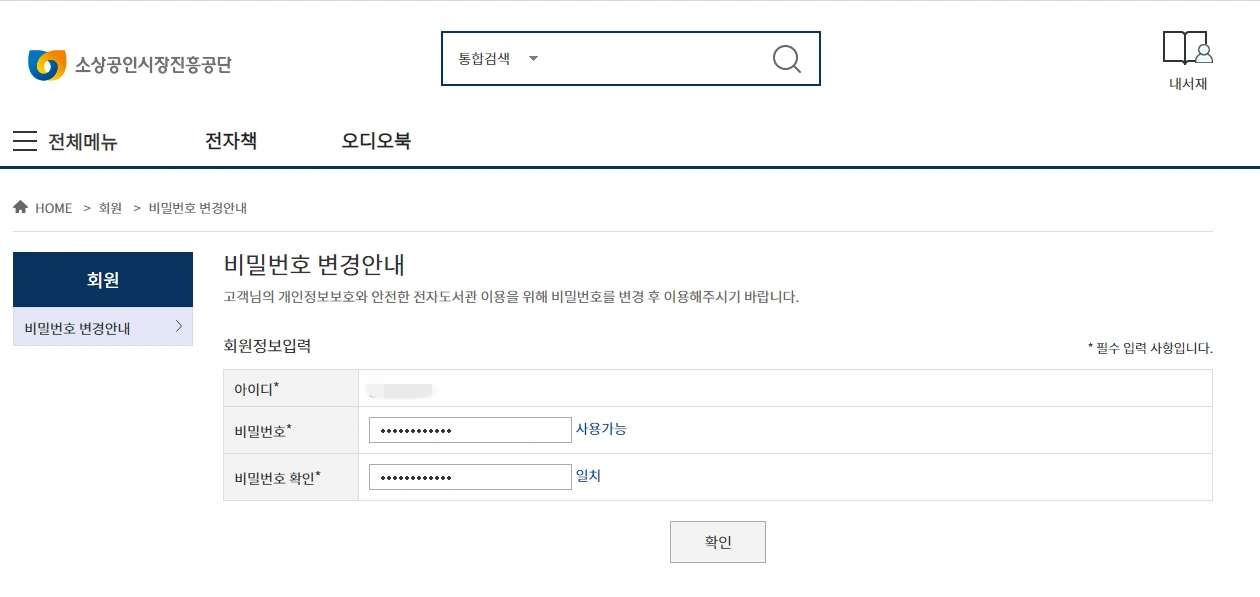Select the 비밀번호 확인 input field

pyautogui.click(x=470, y=476)
